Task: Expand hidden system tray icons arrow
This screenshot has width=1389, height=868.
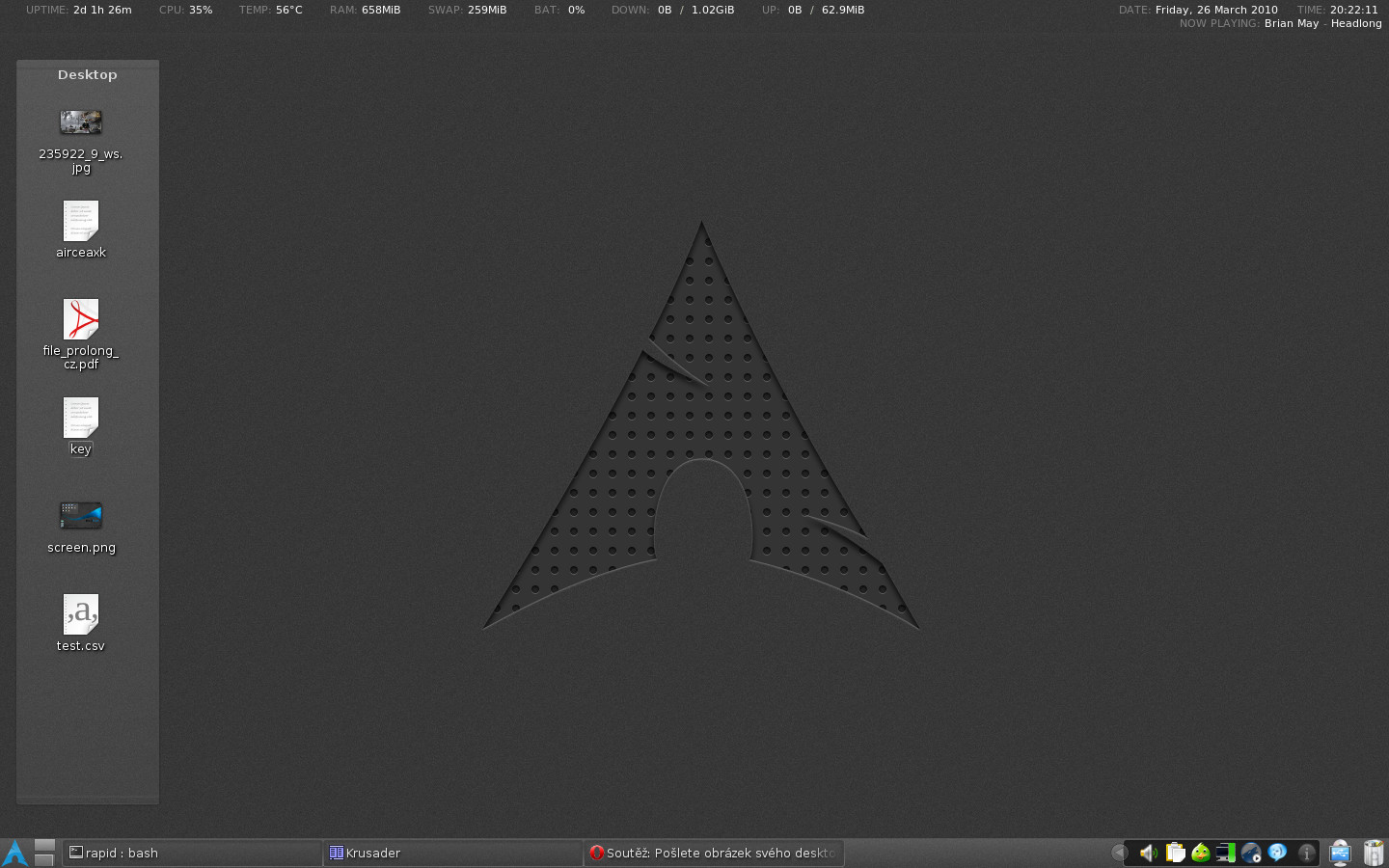Action: click(x=1119, y=853)
